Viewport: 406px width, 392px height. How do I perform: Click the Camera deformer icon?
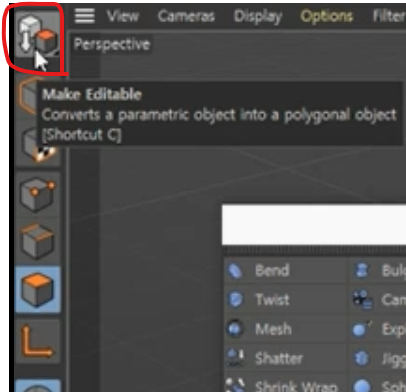(x=361, y=300)
